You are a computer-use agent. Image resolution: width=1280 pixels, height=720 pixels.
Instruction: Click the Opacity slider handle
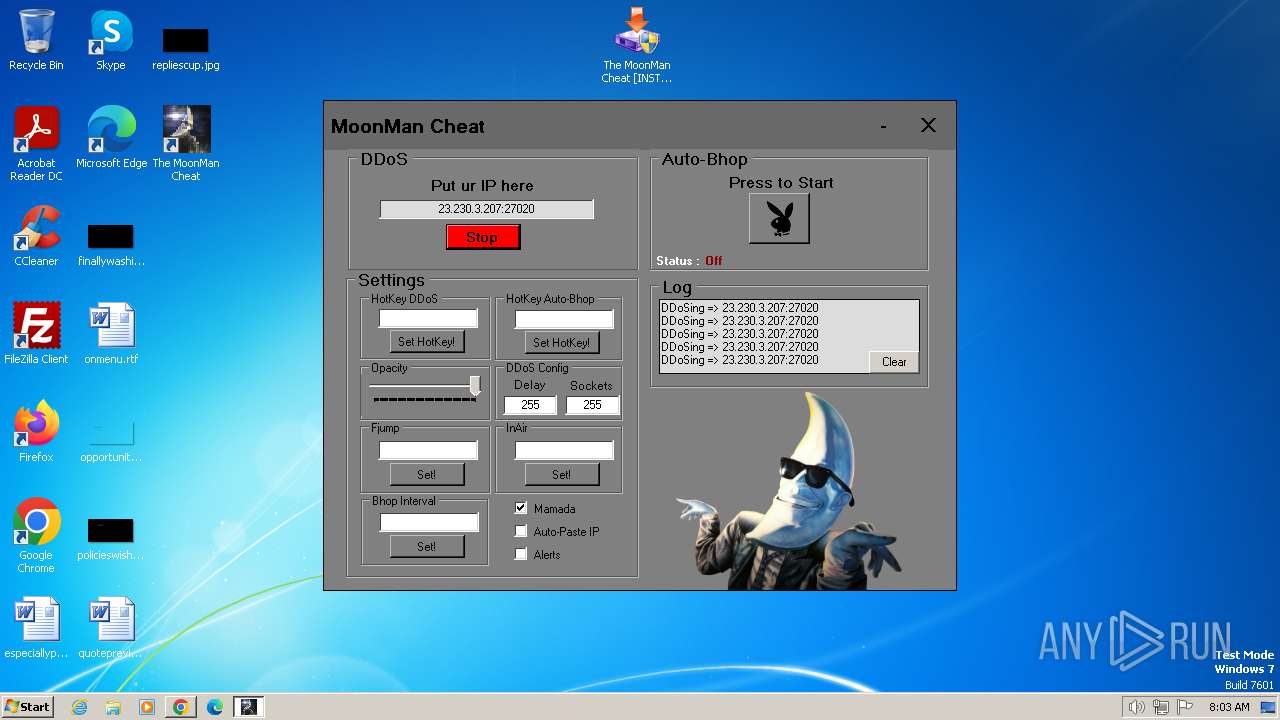[x=475, y=386]
